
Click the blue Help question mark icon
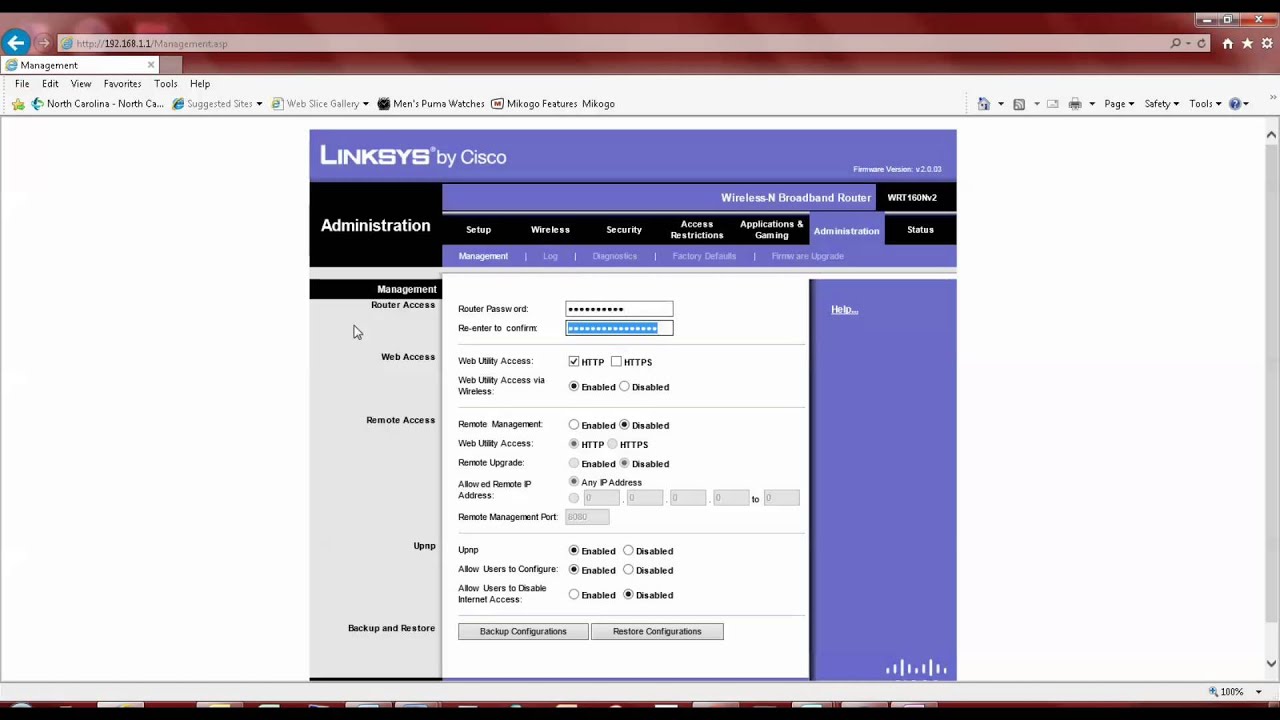pos(1235,104)
